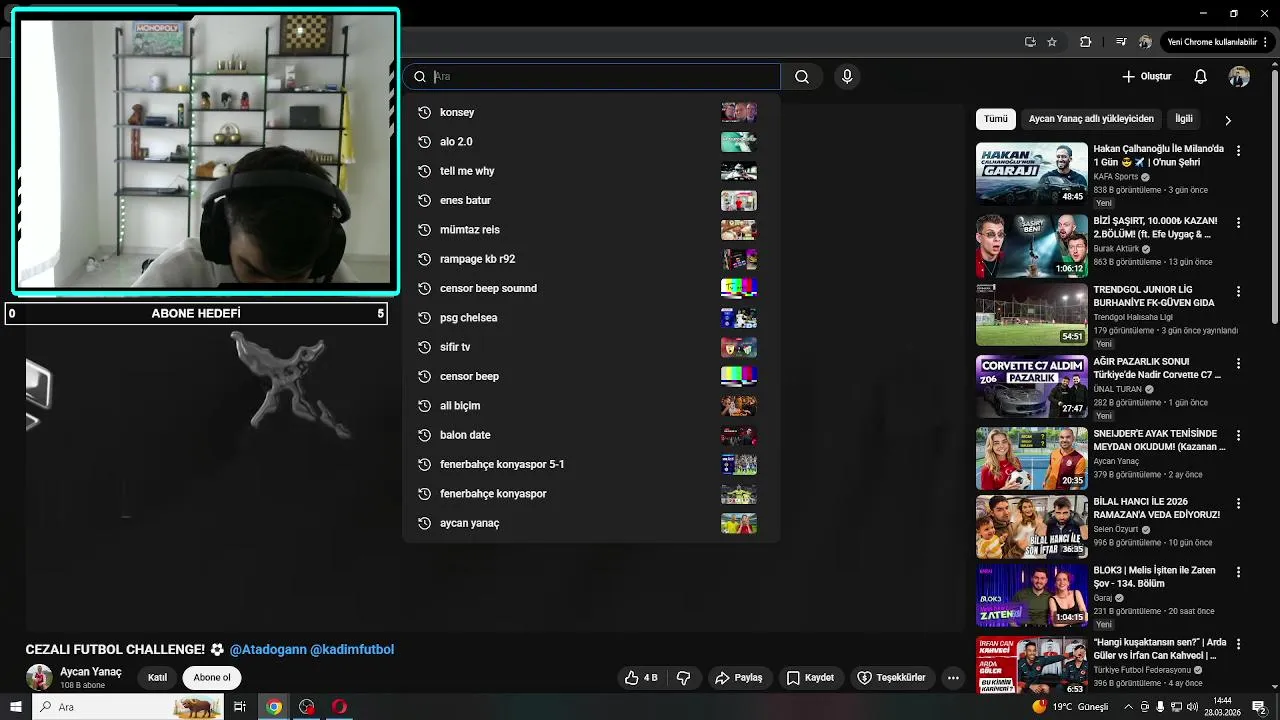Open more options for Trendgol Junior Lig video
This screenshot has height=720, width=1280.
click(1238, 292)
